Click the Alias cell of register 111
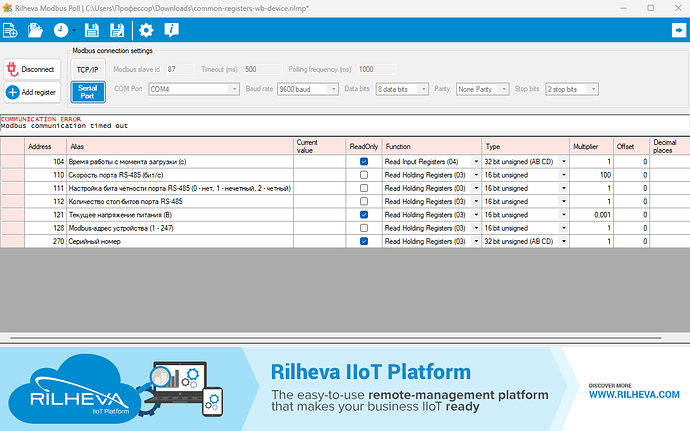690x431 pixels. point(178,188)
